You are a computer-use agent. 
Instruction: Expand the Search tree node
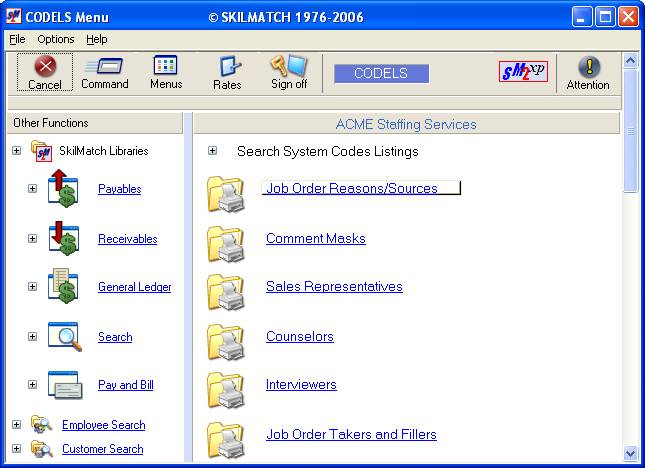32,336
